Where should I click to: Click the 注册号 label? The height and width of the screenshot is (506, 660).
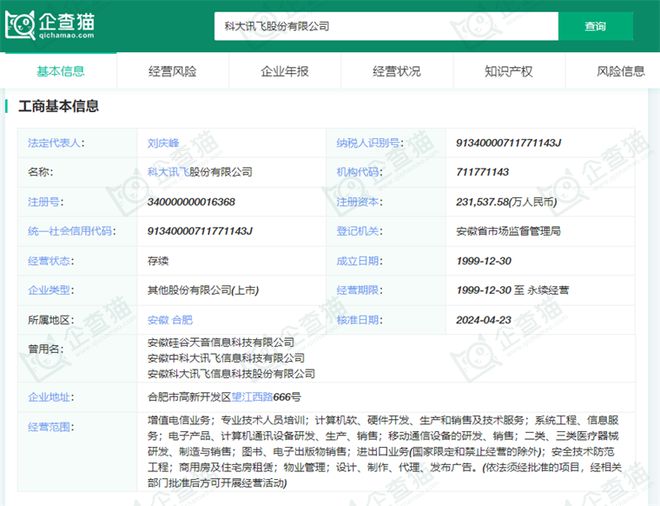45,202
